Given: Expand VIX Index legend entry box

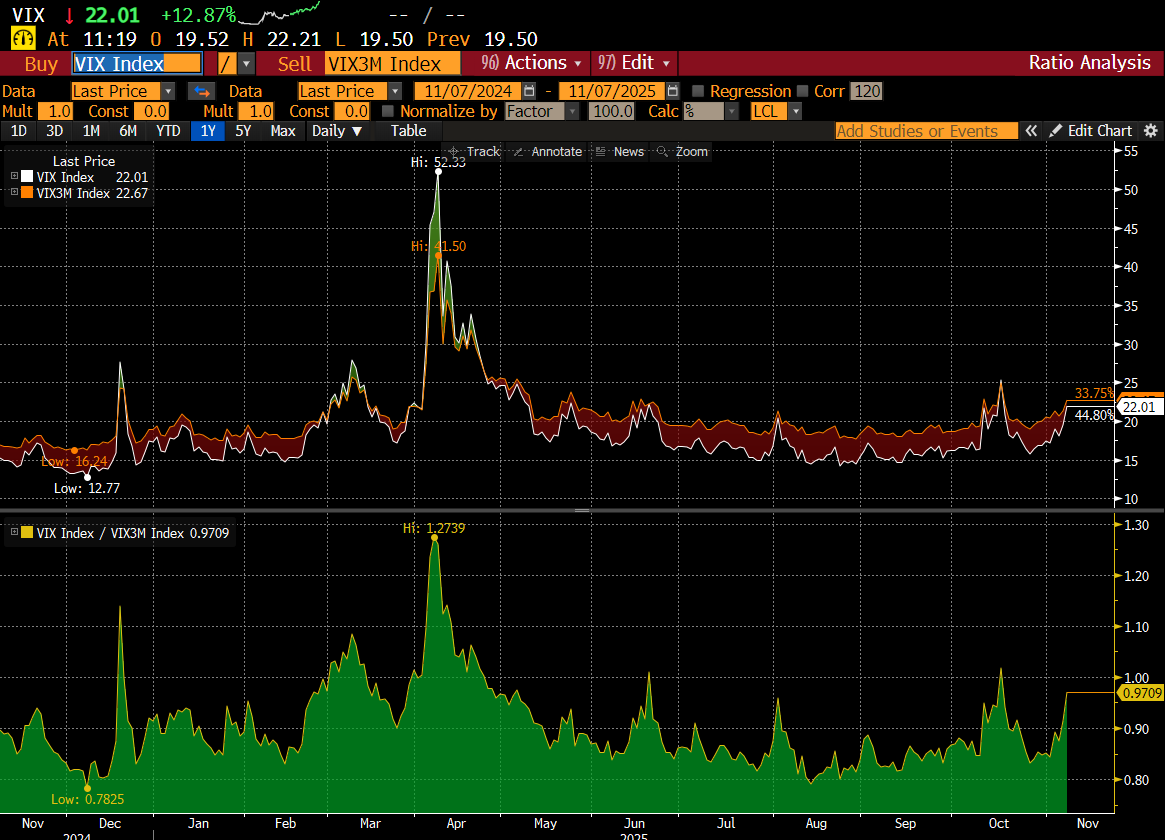Looking at the screenshot, I should tap(14, 177).
